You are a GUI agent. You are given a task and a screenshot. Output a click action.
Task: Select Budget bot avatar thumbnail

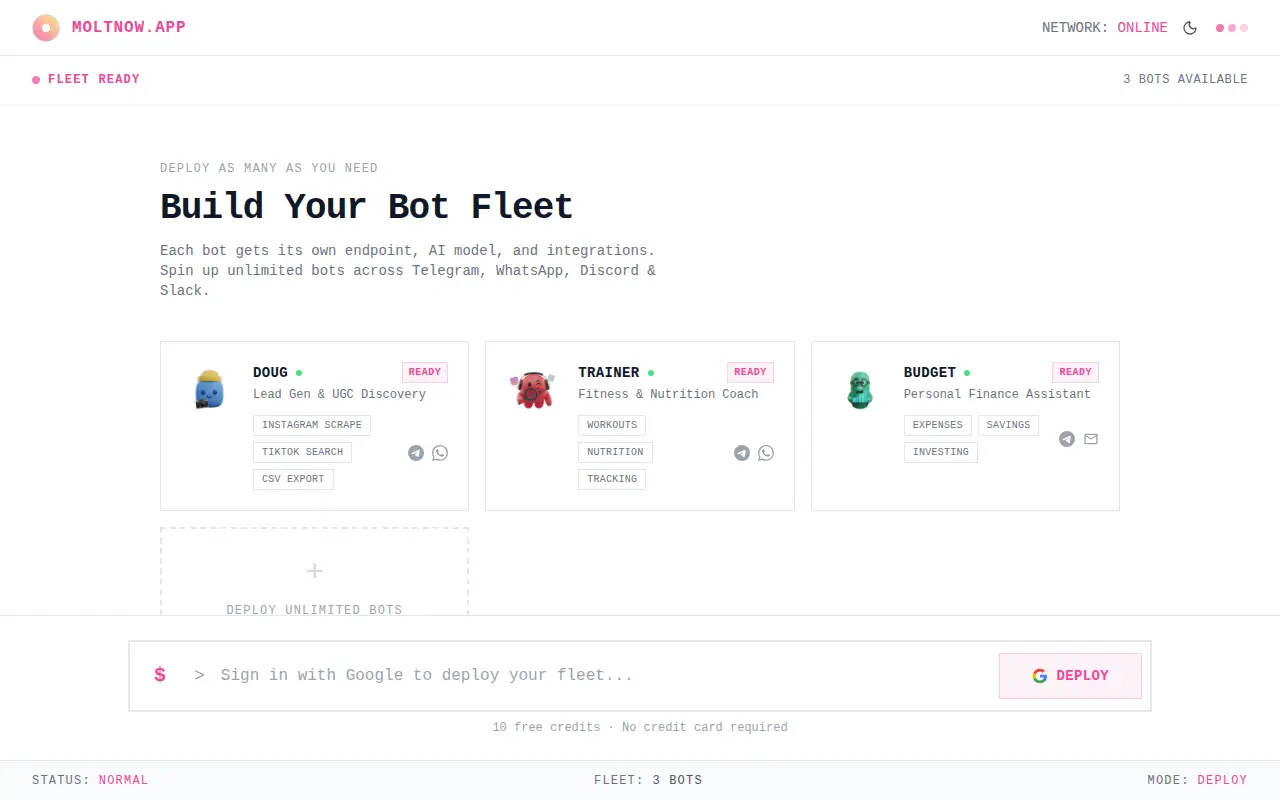click(x=860, y=390)
